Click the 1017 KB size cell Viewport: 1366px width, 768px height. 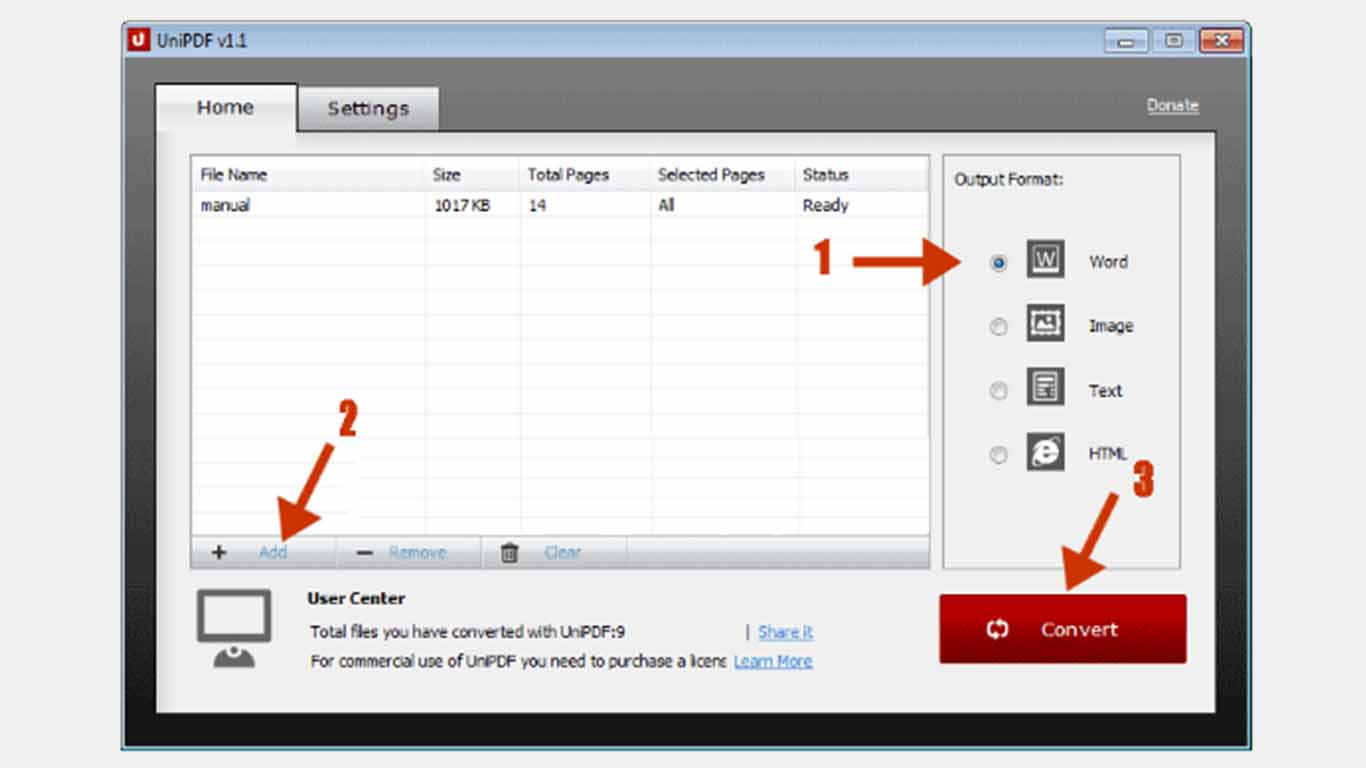pos(462,205)
